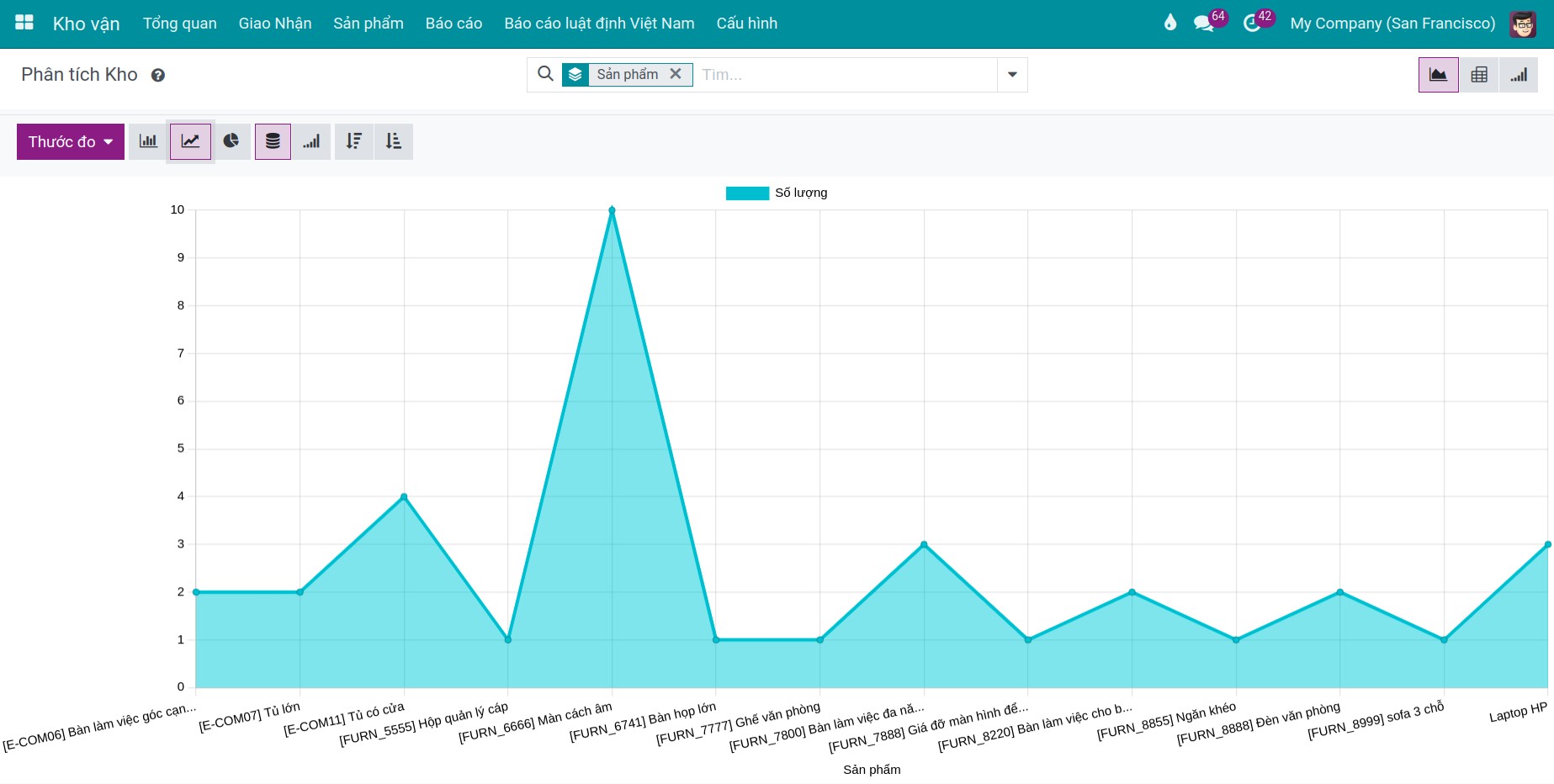Select the pie chart mode
Screen dimensions: 1554x784
(x=231, y=141)
